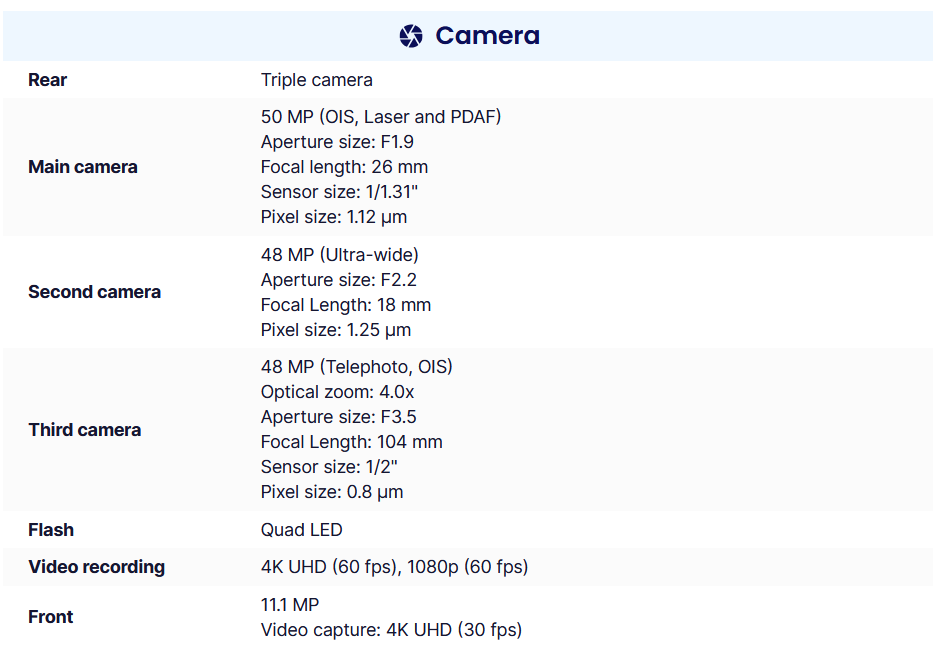The height and width of the screenshot is (672, 935).
Task: Select the Third camera row label
Action: 84,430
